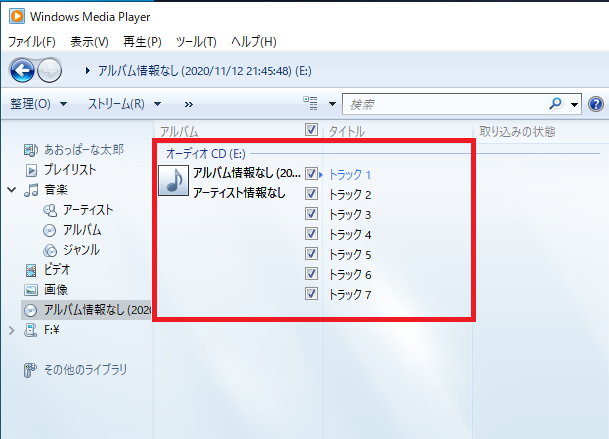The width and height of the screenshot is (609, 439).
Task: Click the CD icon for アルバム情報なし in sidebar
Action: point(31,310)
